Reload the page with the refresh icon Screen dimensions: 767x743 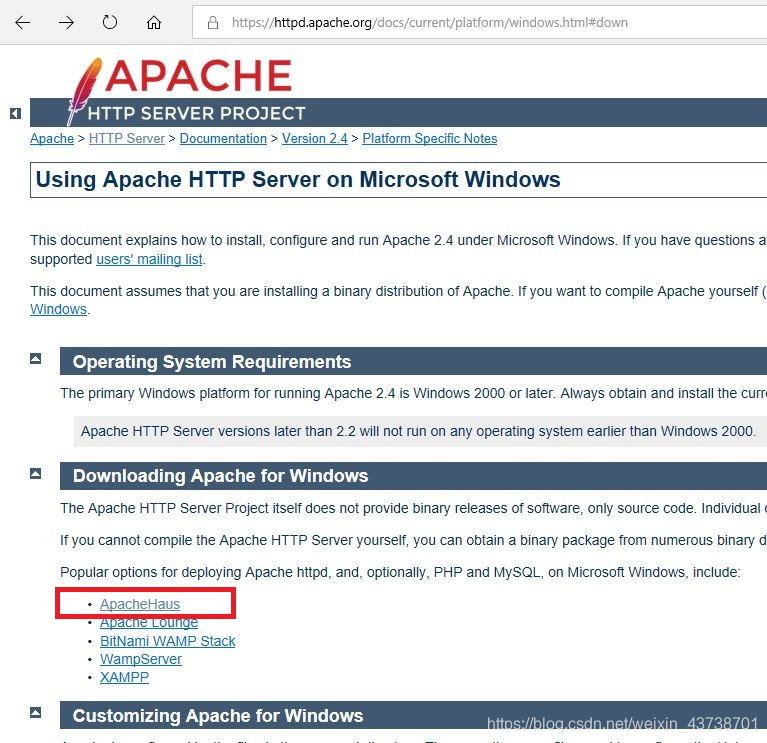click(x=110, y=22)
